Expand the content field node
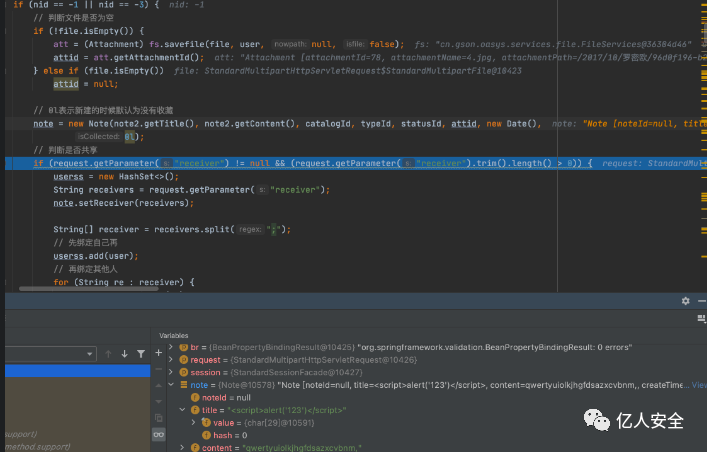Screen dimensions: 707x452 (183, 448)
